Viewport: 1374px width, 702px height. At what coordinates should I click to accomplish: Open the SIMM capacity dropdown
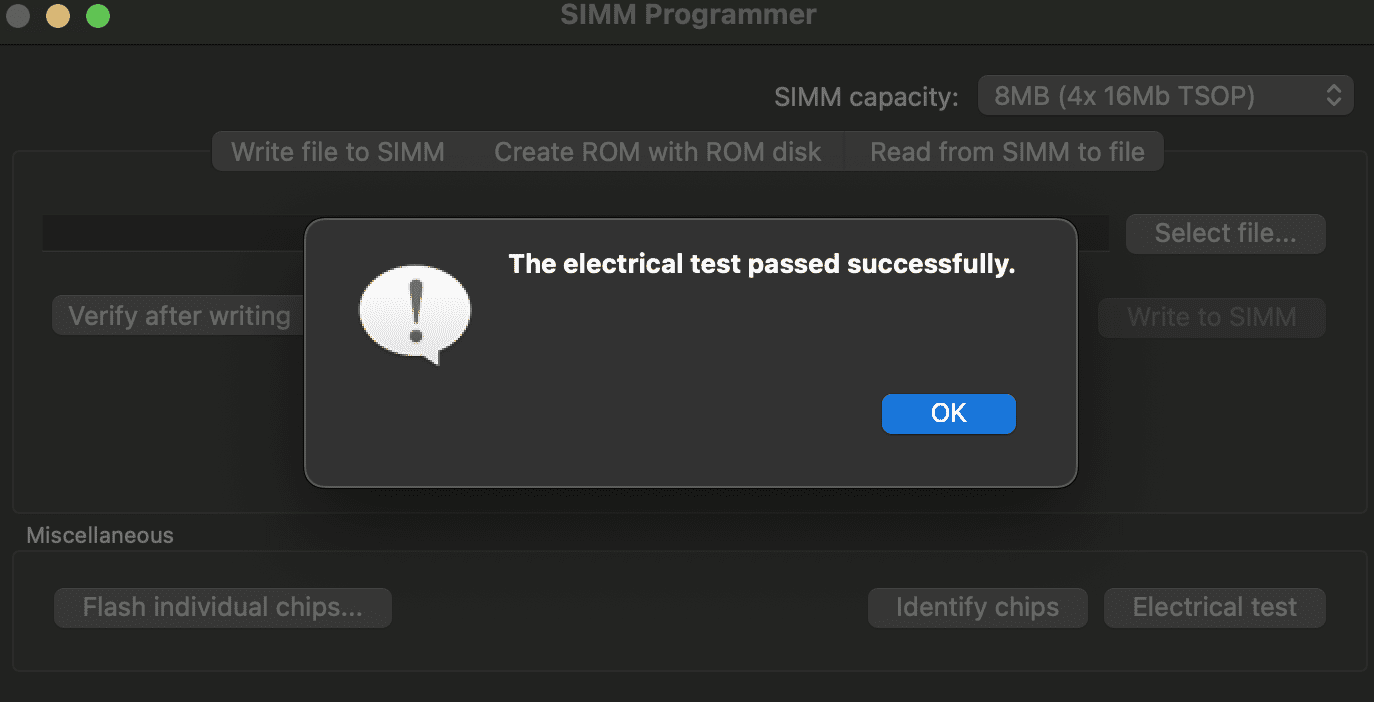pos(1165,96)
